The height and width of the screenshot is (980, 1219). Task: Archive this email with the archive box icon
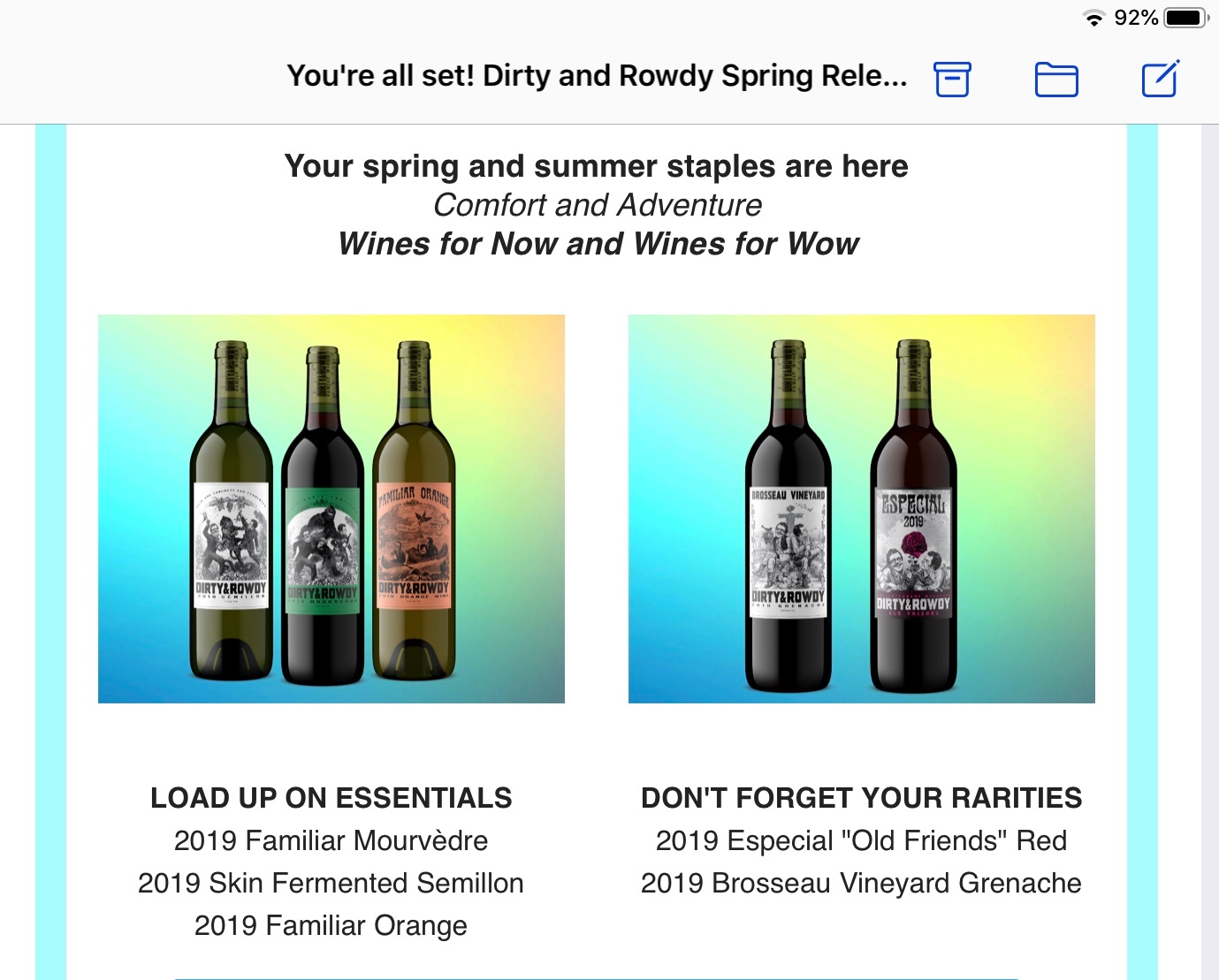click(952, 79)
